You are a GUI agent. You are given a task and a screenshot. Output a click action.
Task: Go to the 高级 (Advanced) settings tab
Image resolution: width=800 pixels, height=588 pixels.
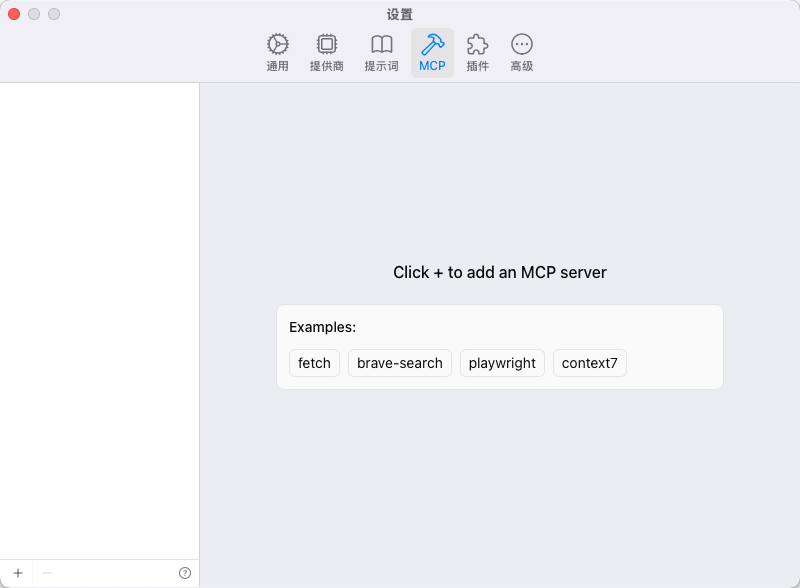(522, 52)
